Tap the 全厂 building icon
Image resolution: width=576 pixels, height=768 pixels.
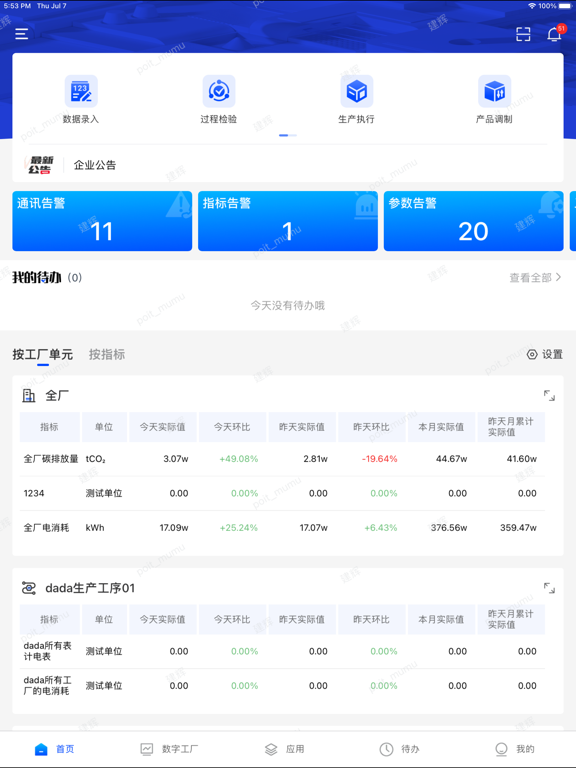tap(29, 395)
